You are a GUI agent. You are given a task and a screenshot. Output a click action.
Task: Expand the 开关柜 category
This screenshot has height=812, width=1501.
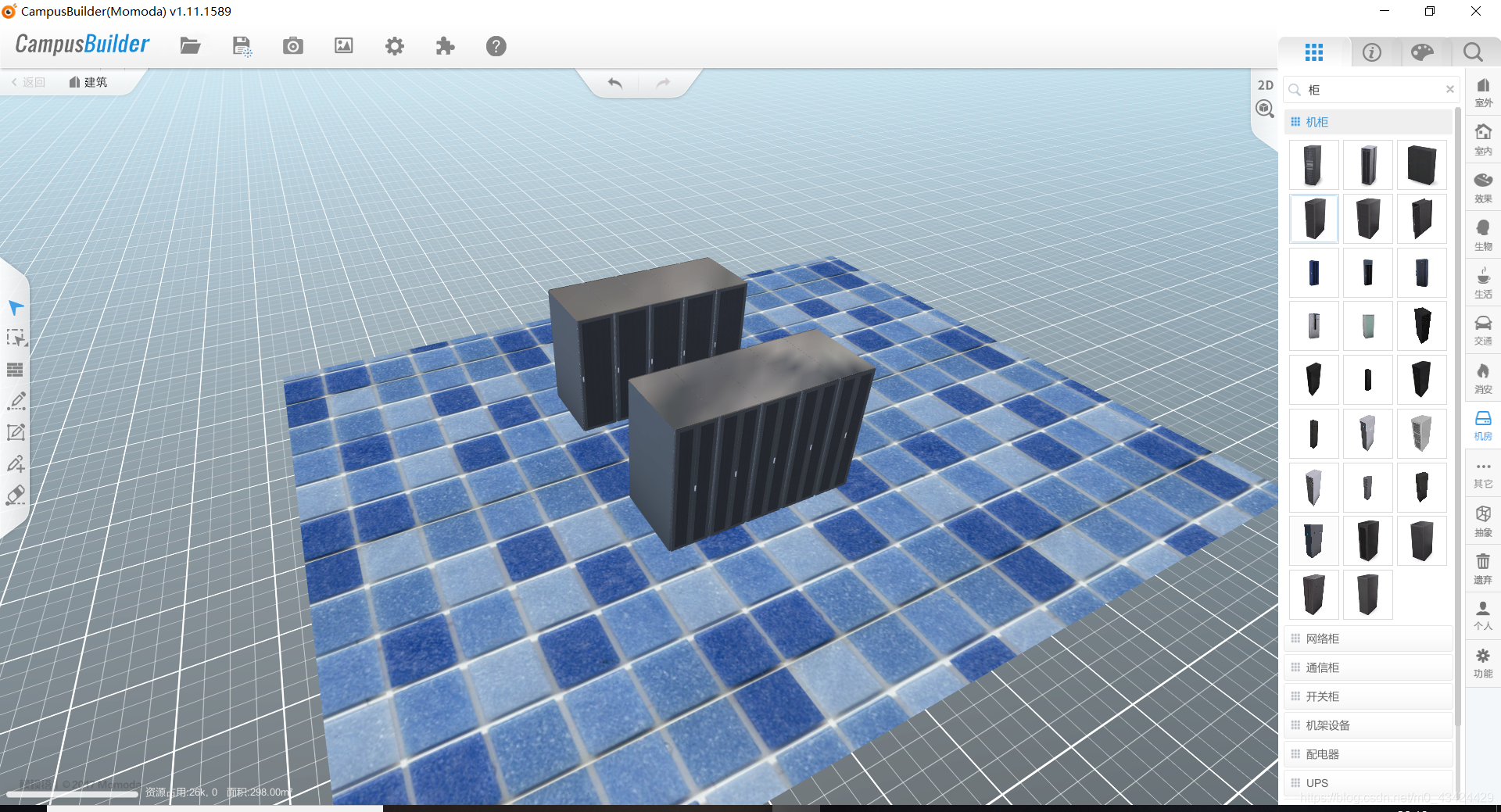pyautogui.click(x=1368, y=696)
